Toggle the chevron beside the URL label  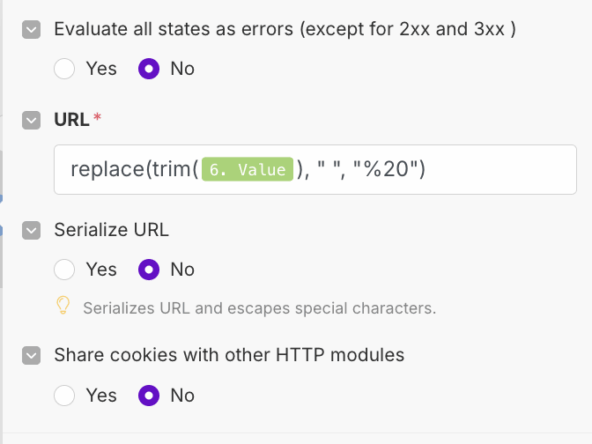pos(31,120)
